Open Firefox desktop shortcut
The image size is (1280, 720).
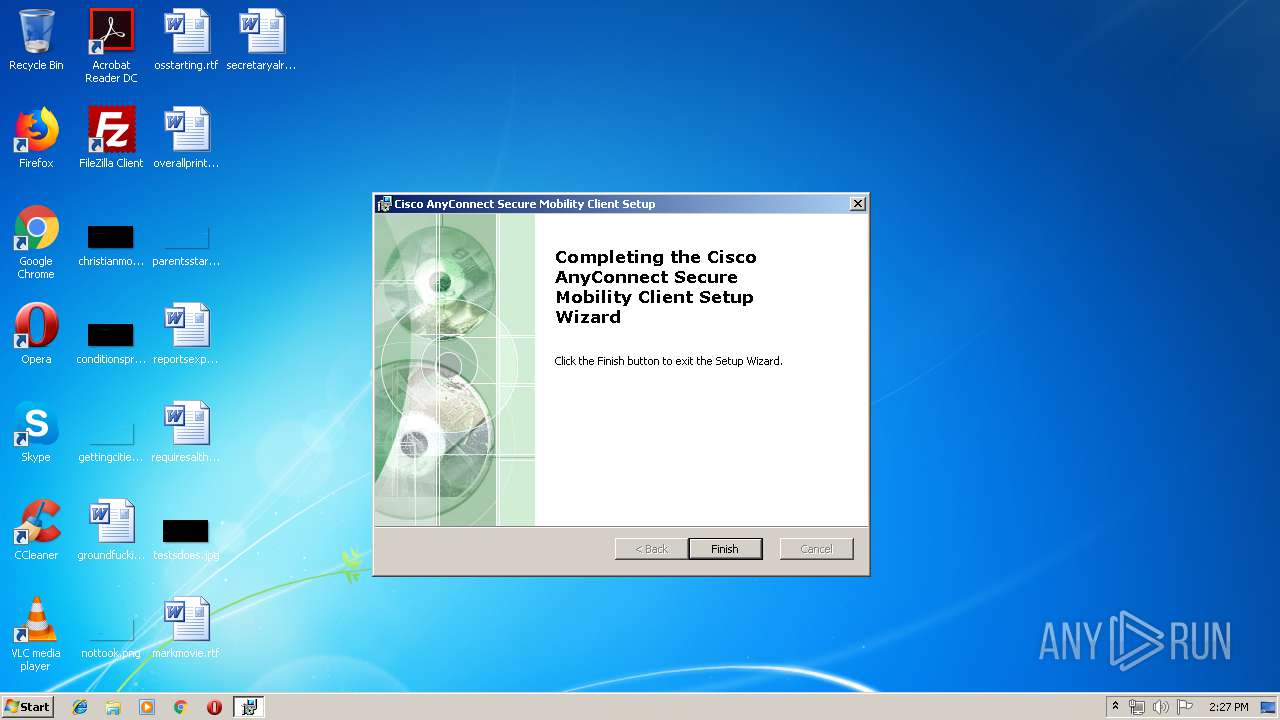[36, 138]
